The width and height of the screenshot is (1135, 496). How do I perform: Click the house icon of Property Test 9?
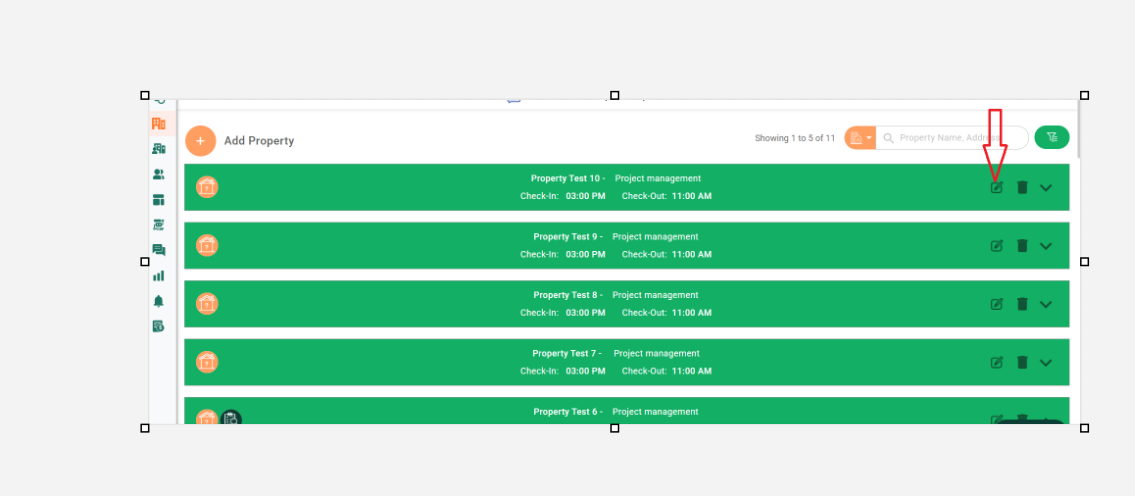[207, 245]
